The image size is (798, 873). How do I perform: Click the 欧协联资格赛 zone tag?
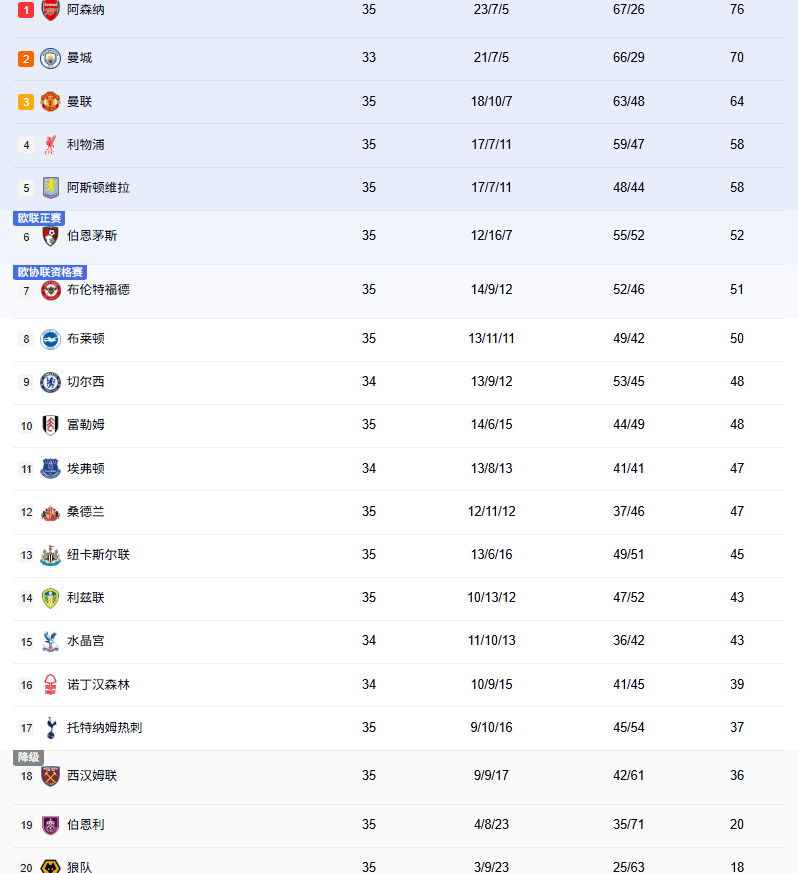point(50,272)
